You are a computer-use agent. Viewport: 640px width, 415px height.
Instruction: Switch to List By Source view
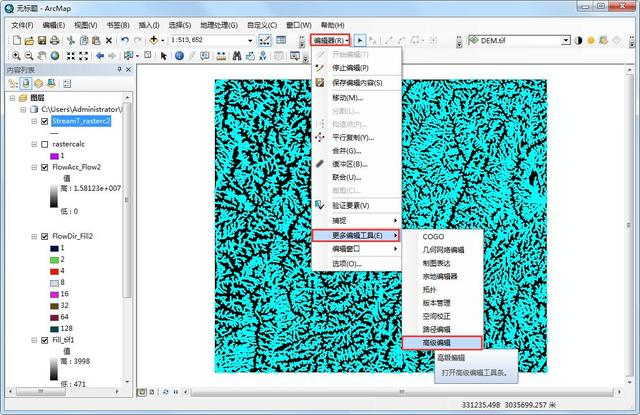(26, 84)
